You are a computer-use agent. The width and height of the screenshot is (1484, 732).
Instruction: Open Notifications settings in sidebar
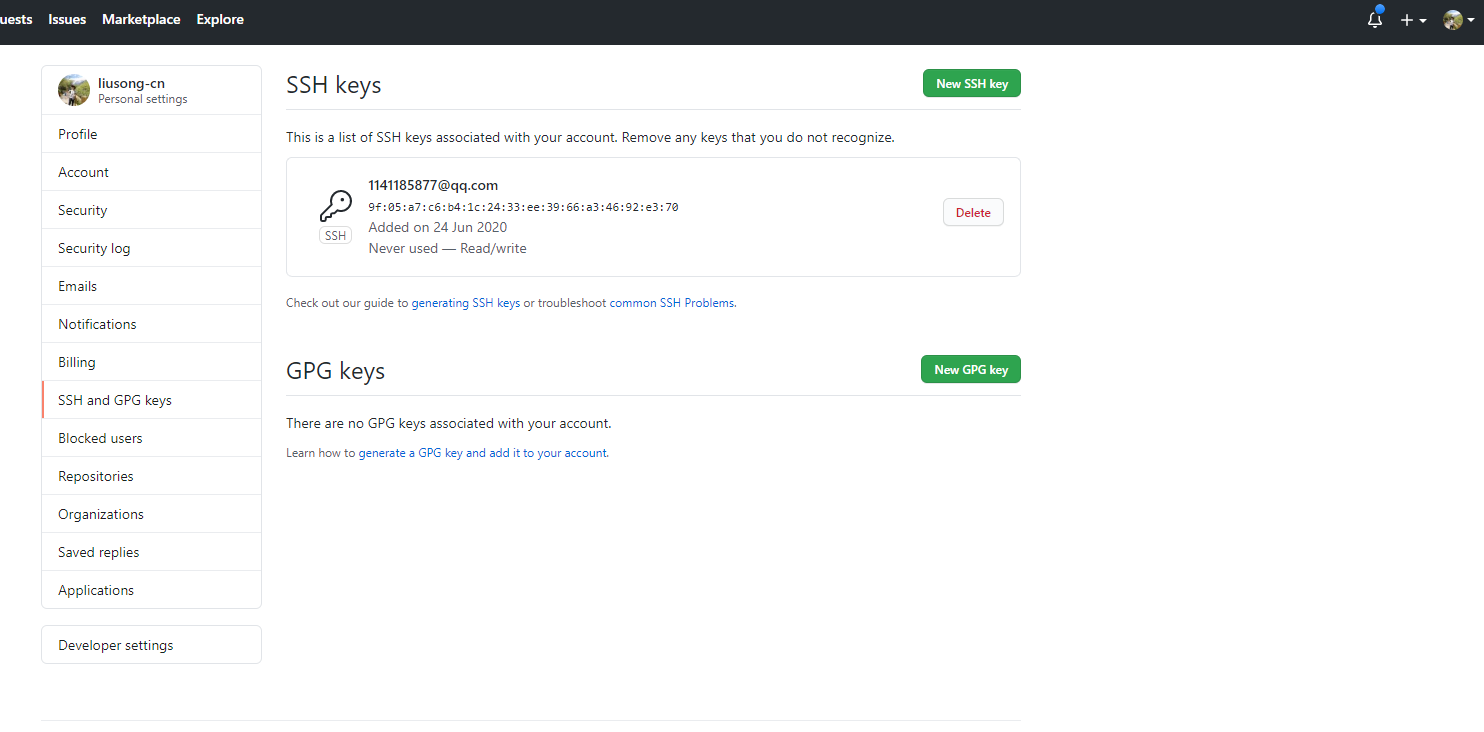151,324
